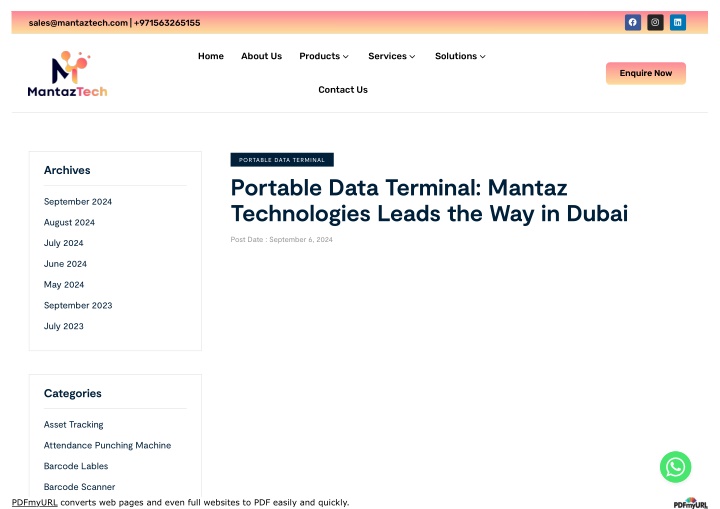Expand the Services dropdown menu
The height and width of the screenshot is (509, 720).
(391, 56)
